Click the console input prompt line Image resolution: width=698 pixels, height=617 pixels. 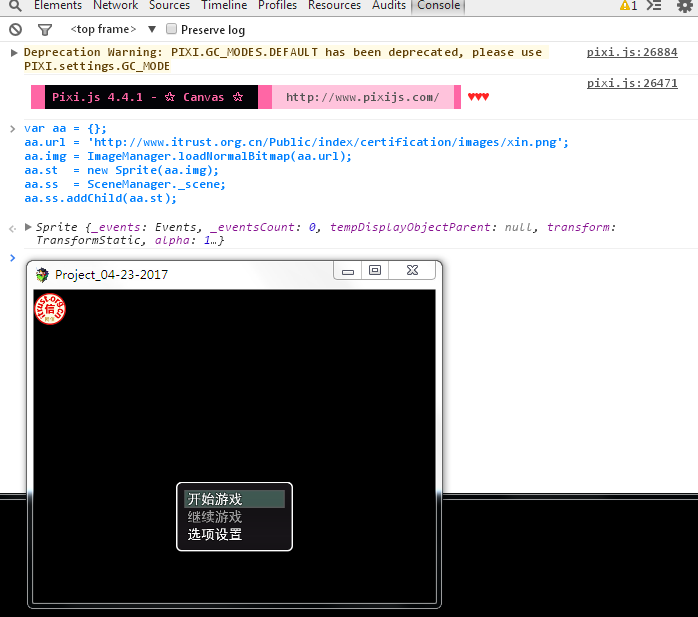[352, 258]
